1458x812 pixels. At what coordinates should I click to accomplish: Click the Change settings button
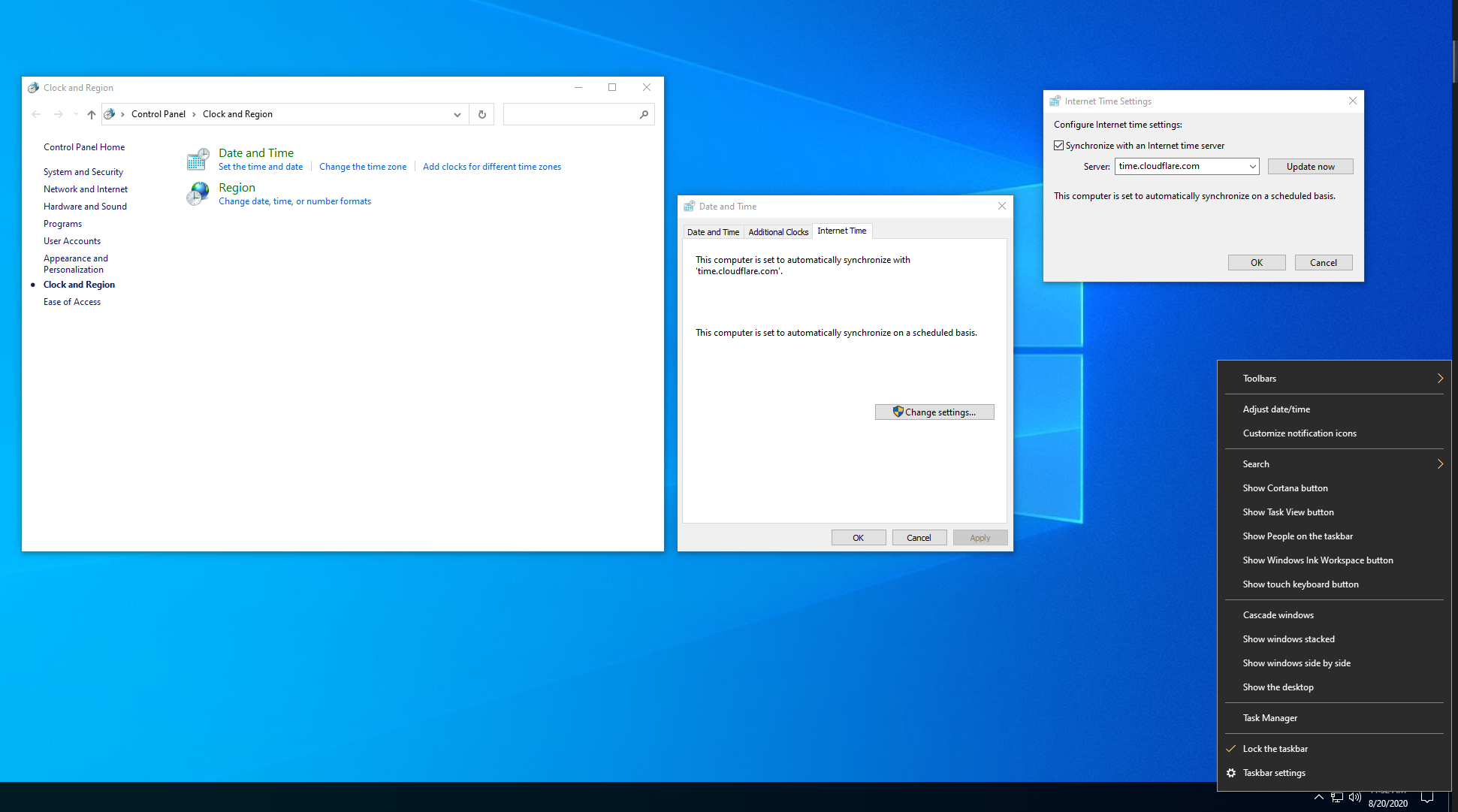pyautogui.click(x=934, y=412)
